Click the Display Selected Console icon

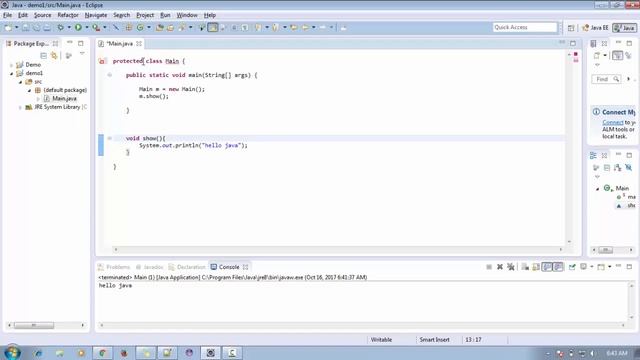click(x=584, y=267)
